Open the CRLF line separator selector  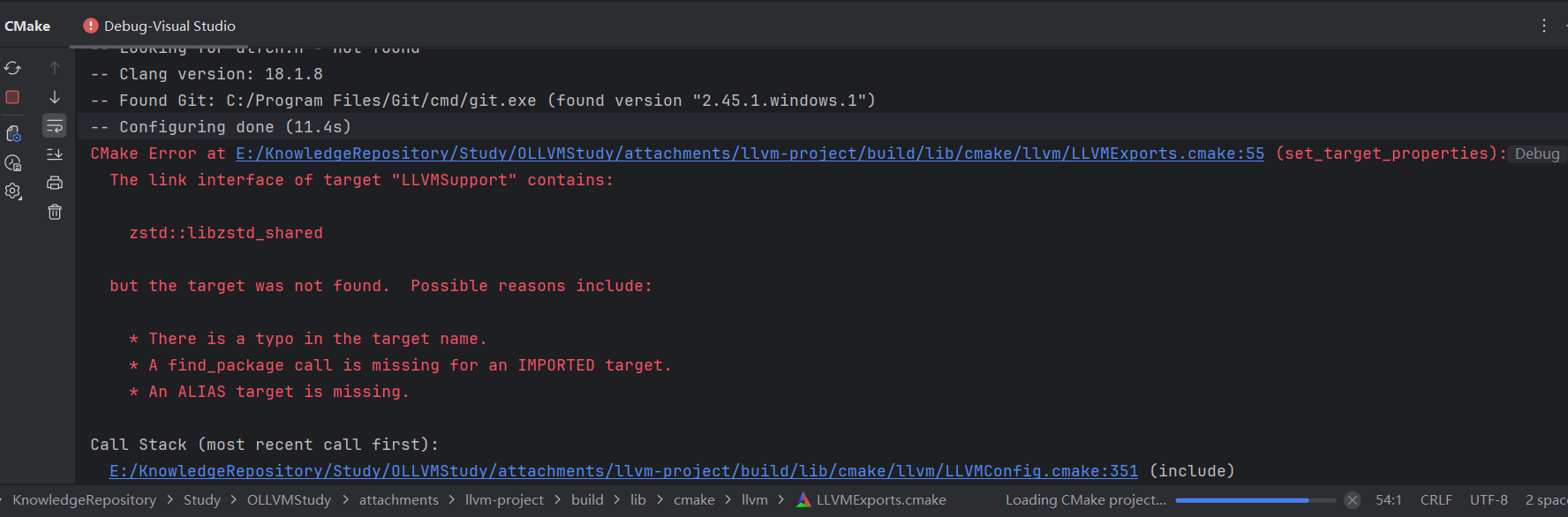click(1436, 500)
